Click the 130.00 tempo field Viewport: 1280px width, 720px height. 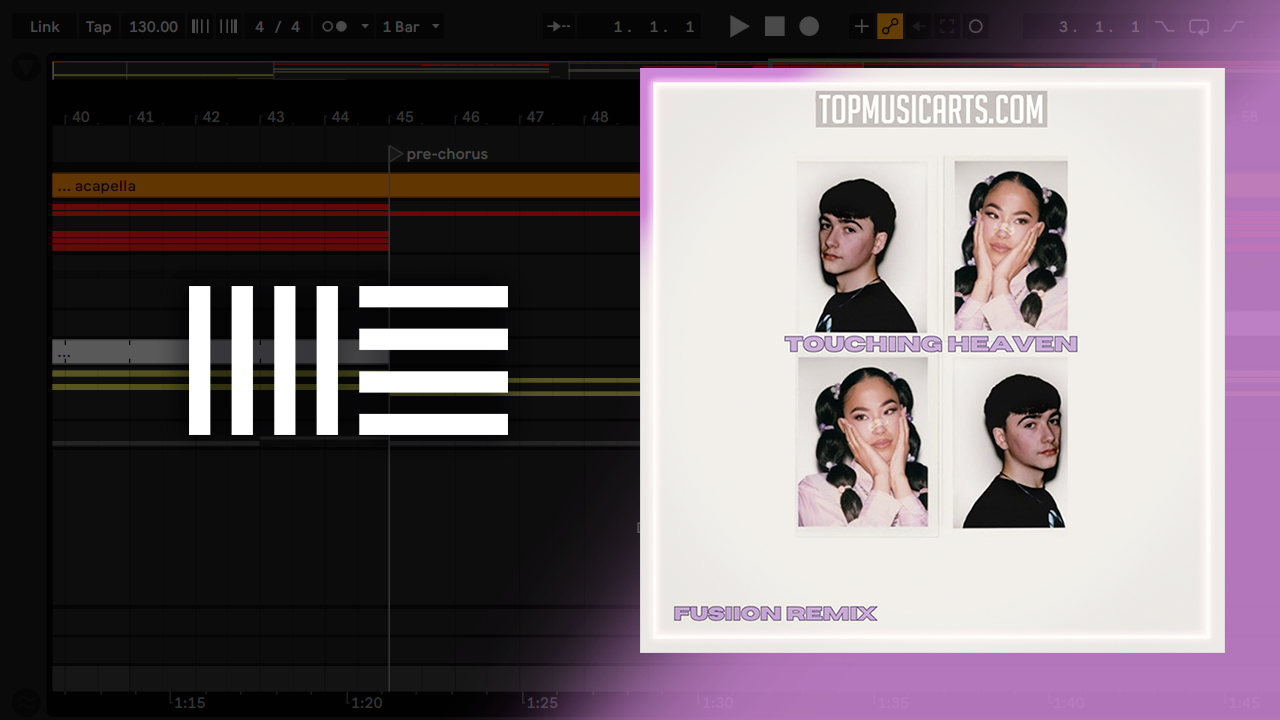tap(153, 27)
